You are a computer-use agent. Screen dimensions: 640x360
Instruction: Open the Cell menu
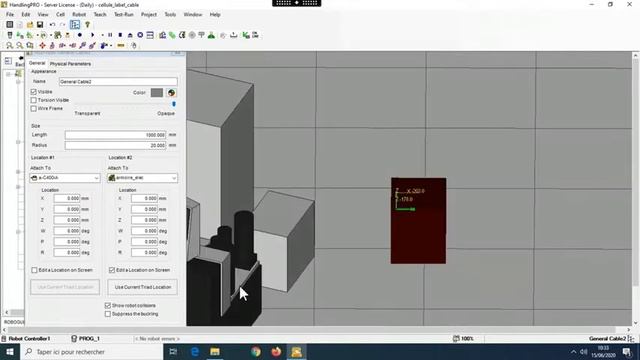[60, 14]
